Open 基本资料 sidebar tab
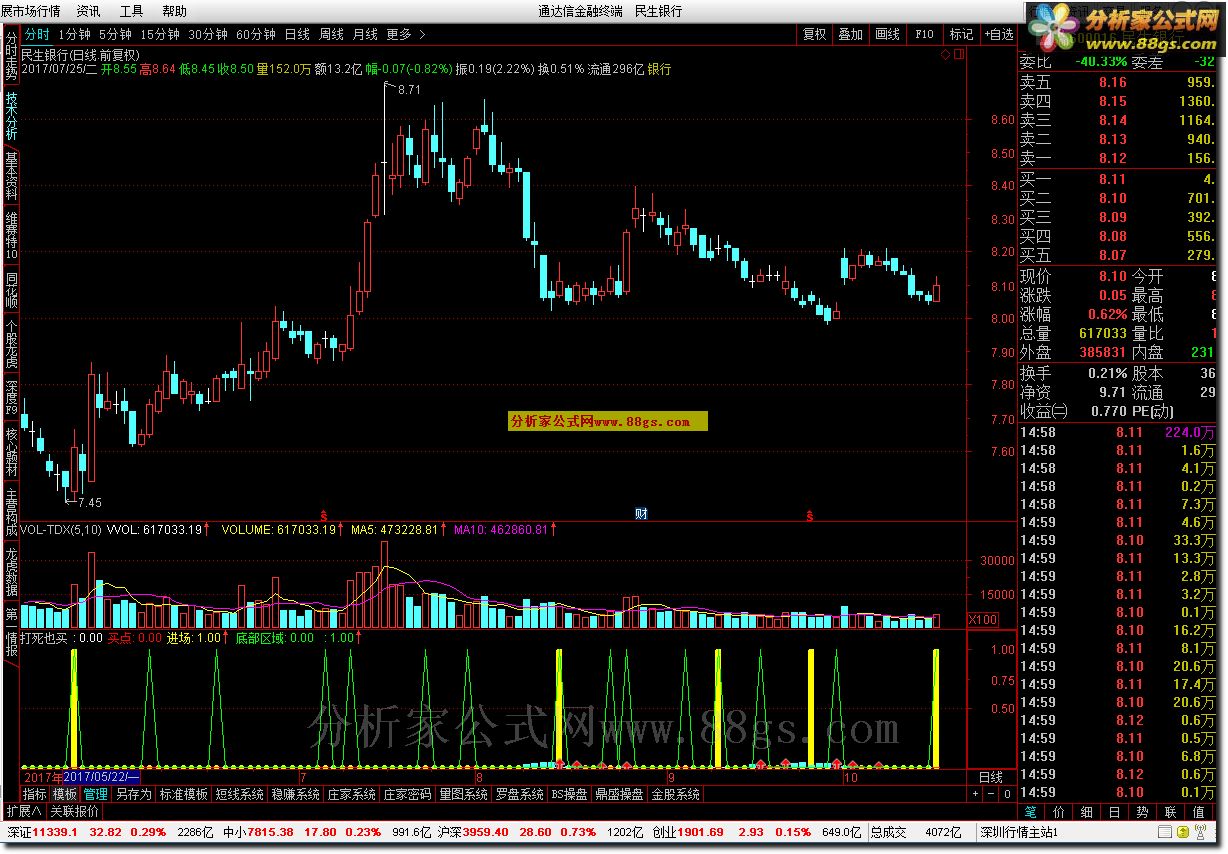This screenshot has width=1228, height=854. [11, 175]
